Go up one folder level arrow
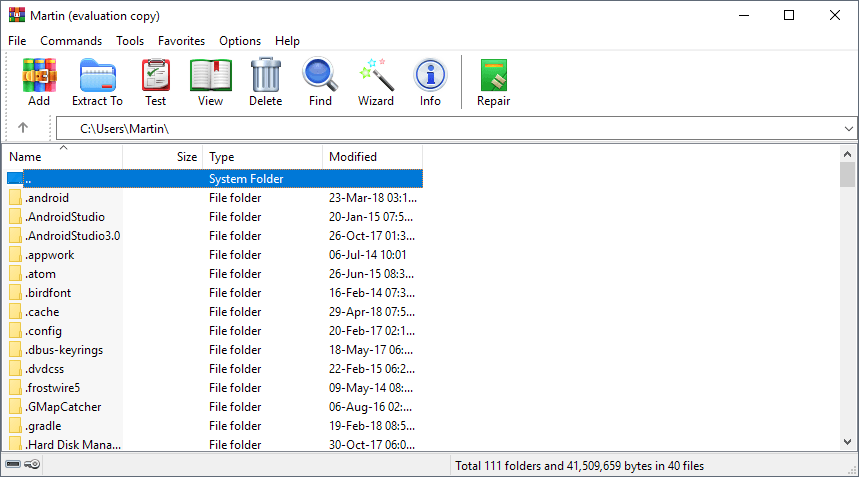 (22, 128)
